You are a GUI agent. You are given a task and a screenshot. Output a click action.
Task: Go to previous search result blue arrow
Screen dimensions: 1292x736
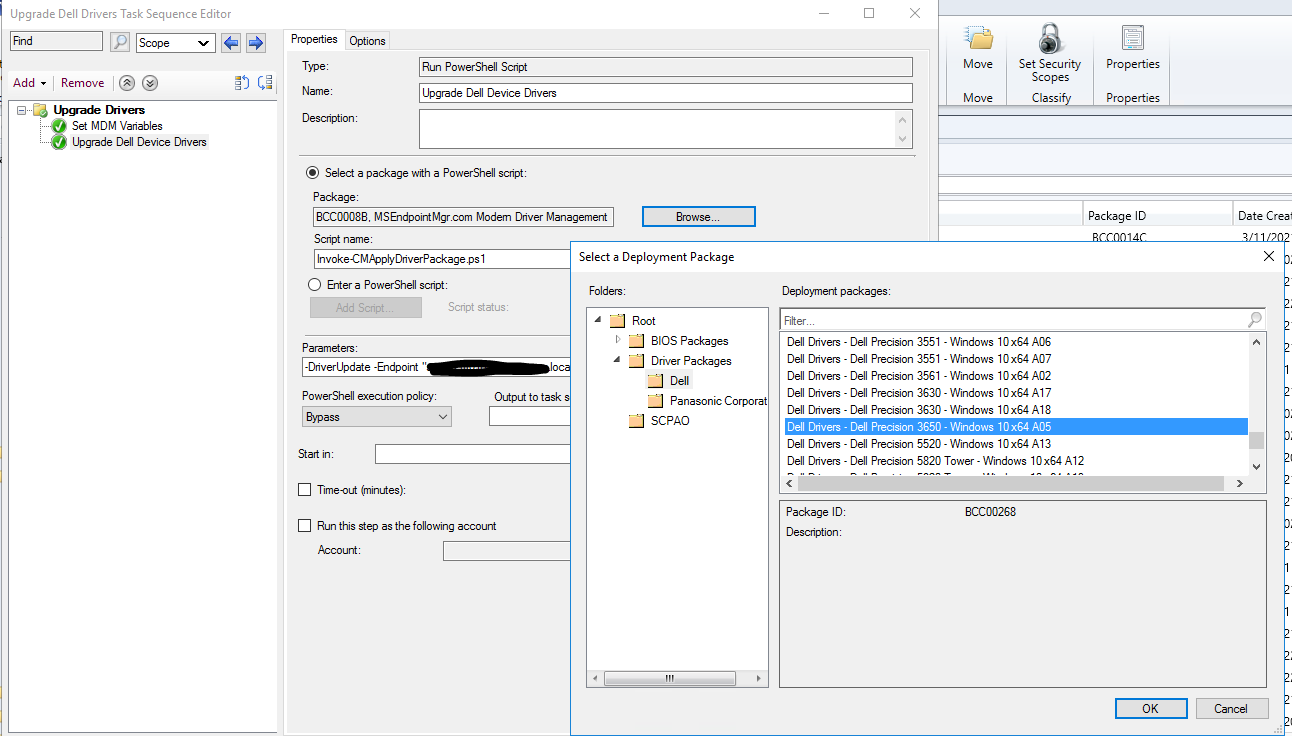click(231, 42)
